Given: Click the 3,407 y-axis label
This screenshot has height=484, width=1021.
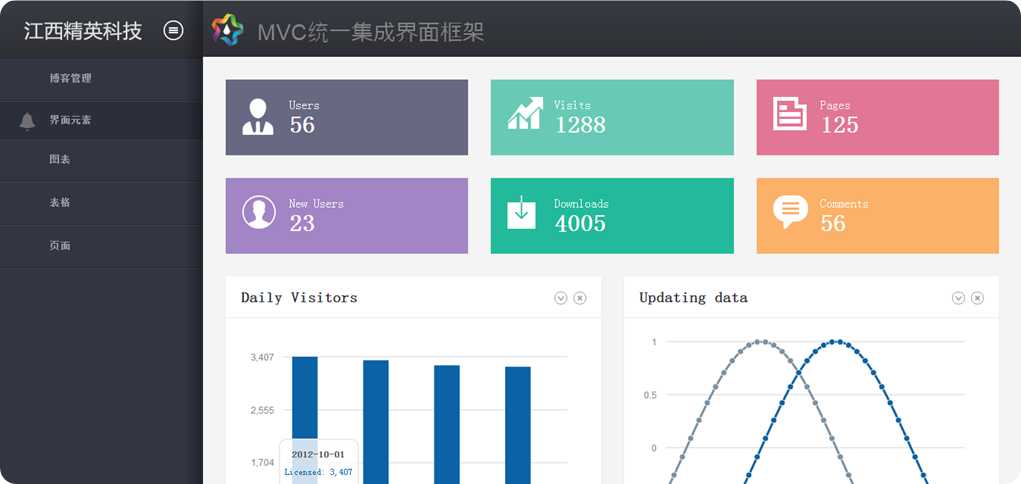Looking at the screenshot, I should pos(262,358).
